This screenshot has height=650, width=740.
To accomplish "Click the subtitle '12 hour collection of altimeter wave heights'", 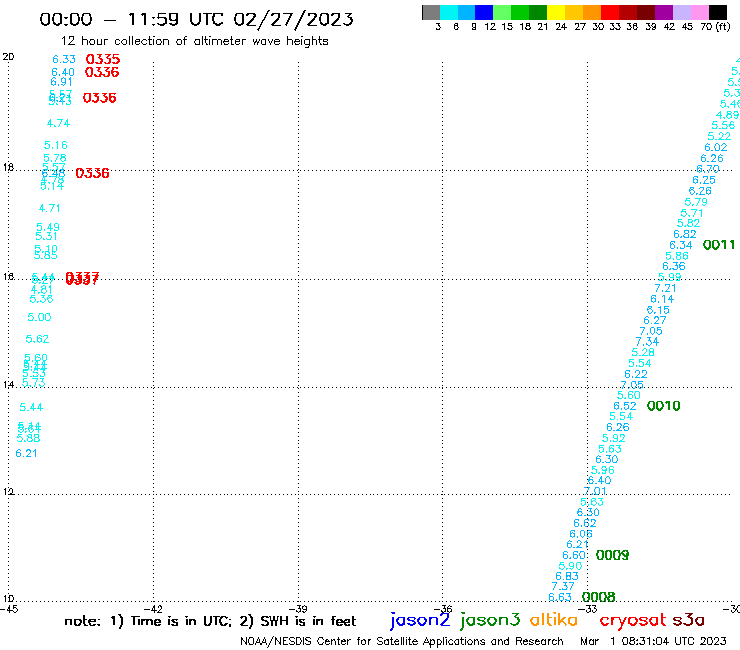I will [x=194, y=41].
